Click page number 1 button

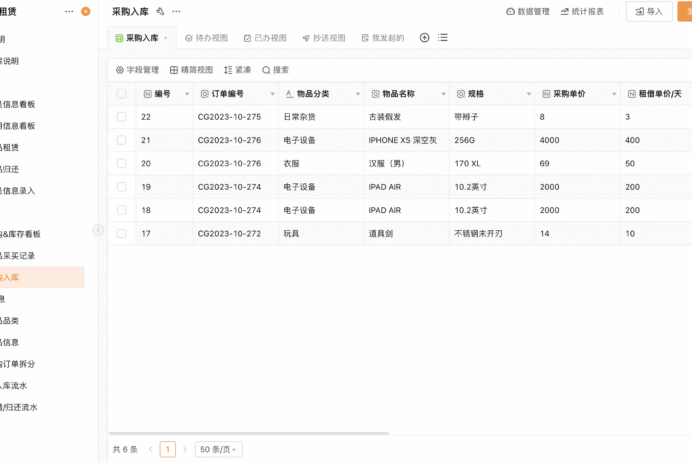pos(168,449)
